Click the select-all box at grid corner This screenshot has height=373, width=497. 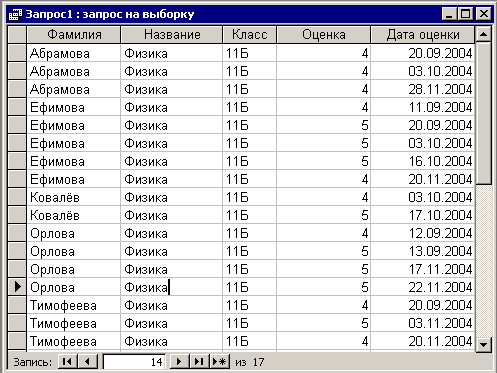pos(17,35)
